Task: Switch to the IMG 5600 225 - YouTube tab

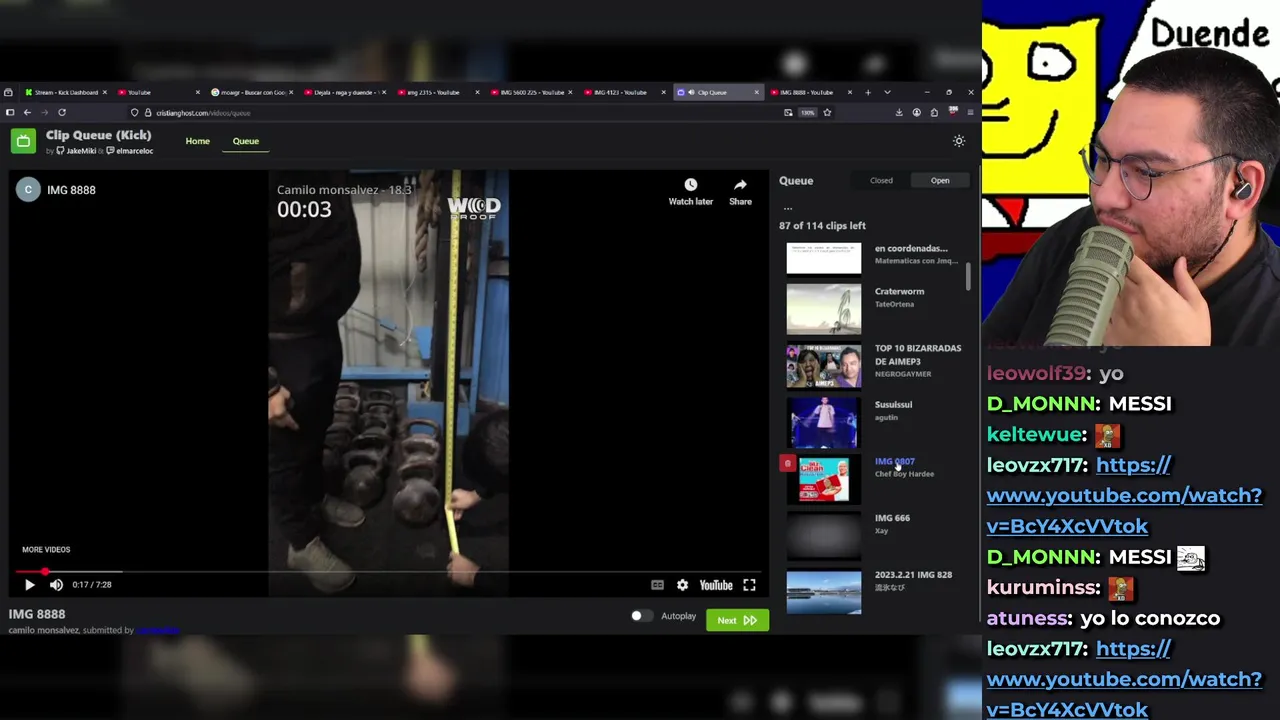Action: [x=531, y=92]
